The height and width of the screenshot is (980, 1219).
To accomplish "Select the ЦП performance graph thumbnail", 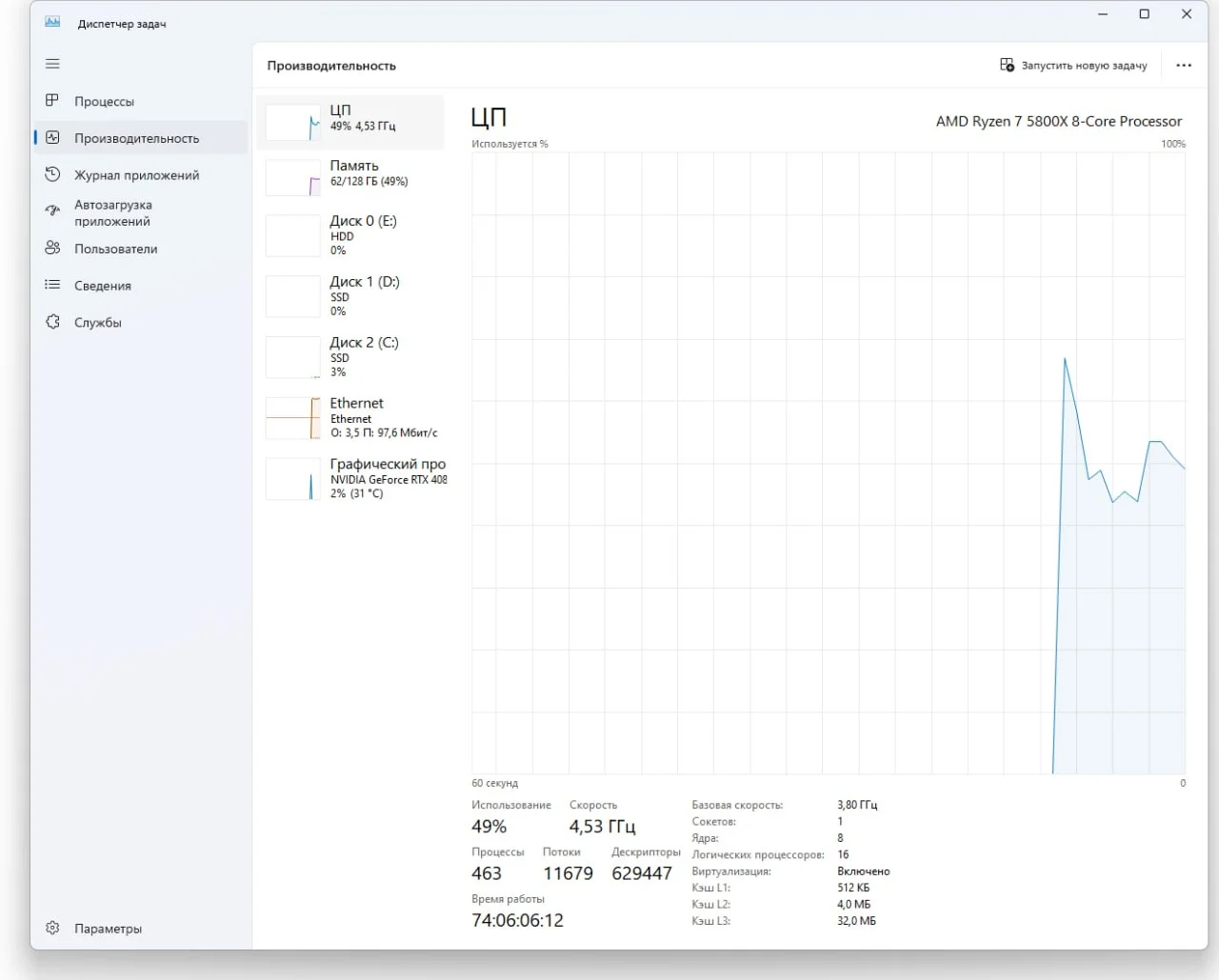I will pyautogui.click(x=293, y=123).
